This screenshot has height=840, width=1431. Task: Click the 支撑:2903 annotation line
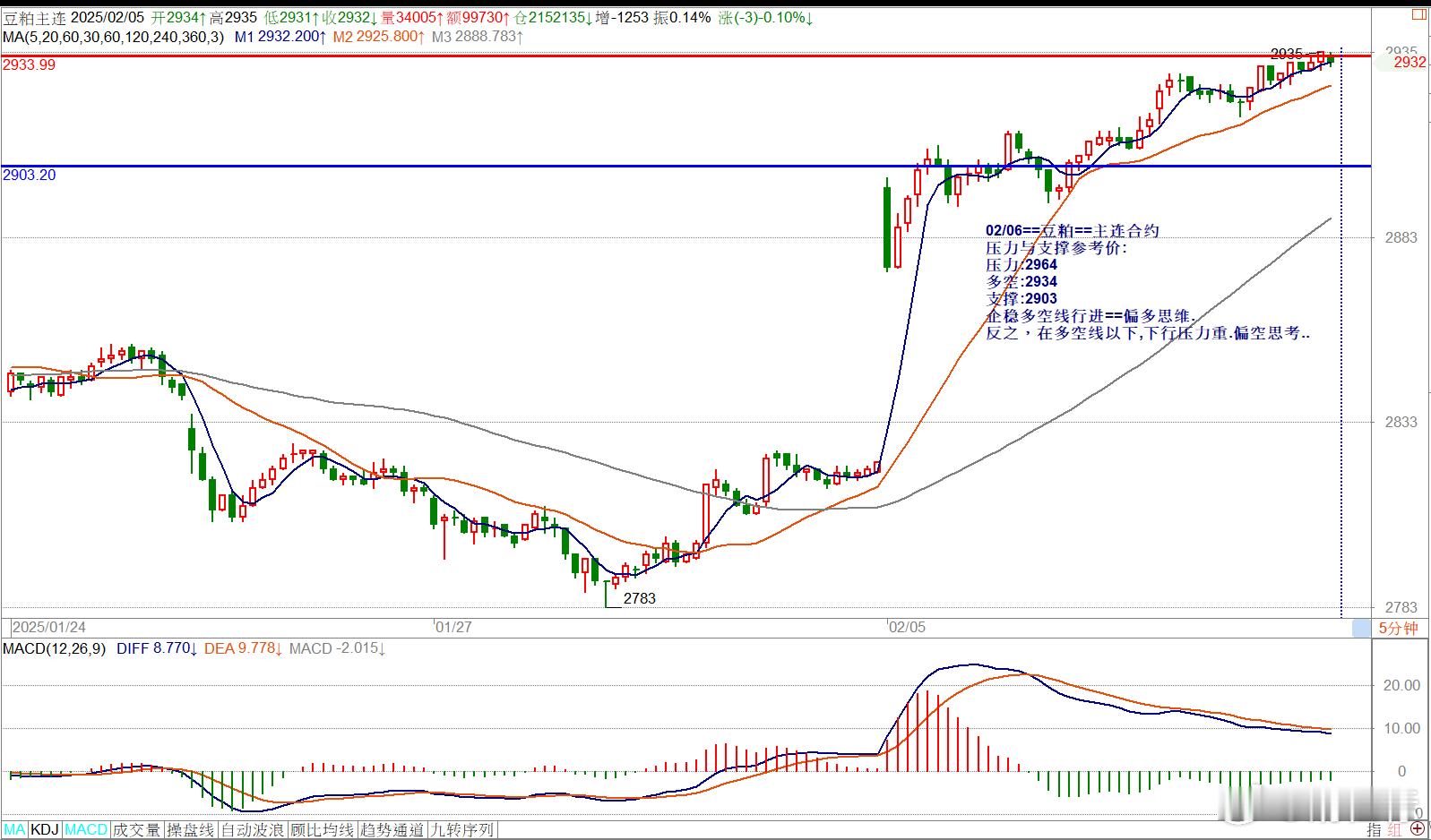coord(1022,299)
